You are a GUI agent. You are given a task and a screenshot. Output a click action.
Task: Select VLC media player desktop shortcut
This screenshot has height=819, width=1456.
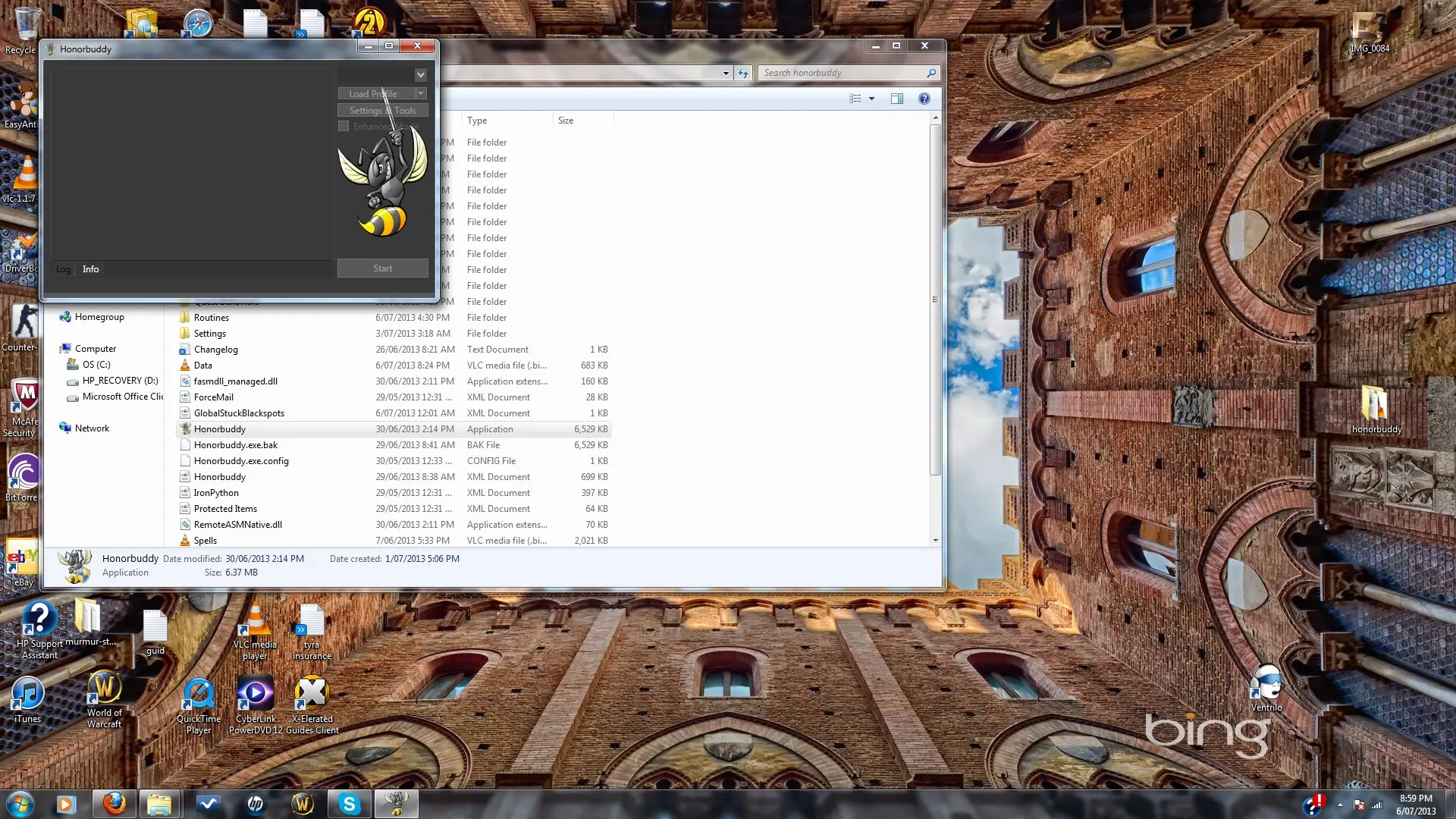[x=255, y=632]
